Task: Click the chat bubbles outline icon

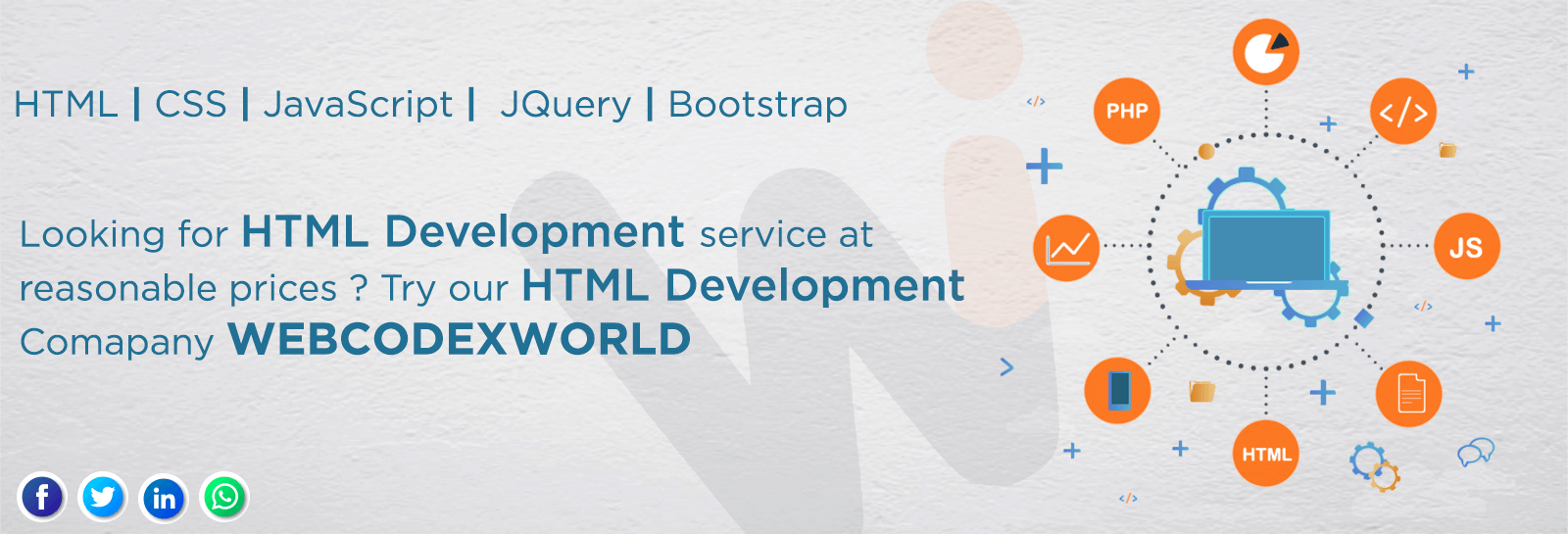Action: coord(1476,452)
